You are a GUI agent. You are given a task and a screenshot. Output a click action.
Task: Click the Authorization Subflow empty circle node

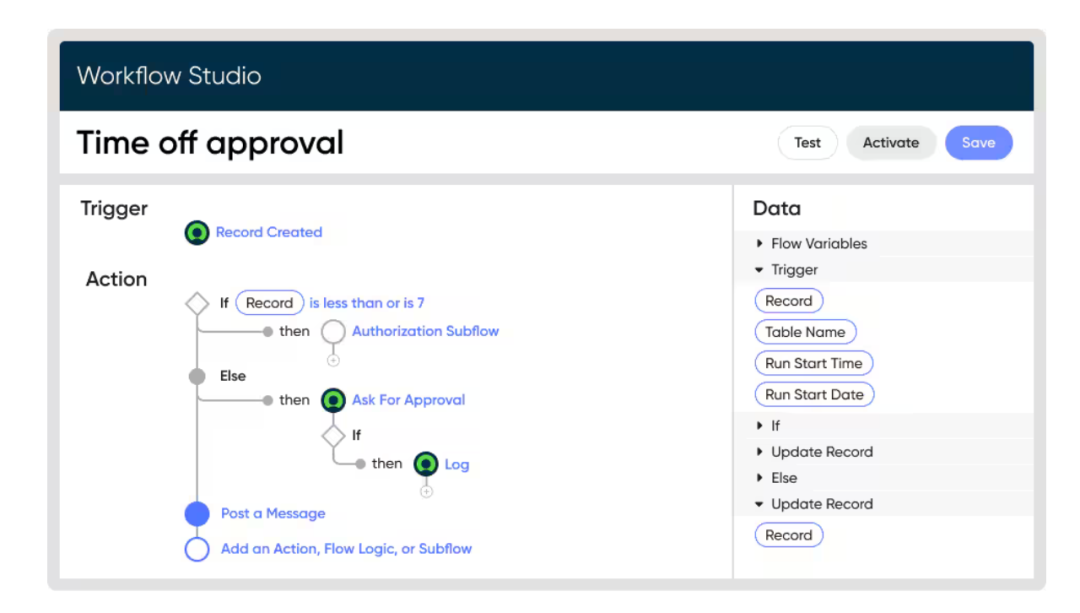pyautogui.click(x=333, y=332)
